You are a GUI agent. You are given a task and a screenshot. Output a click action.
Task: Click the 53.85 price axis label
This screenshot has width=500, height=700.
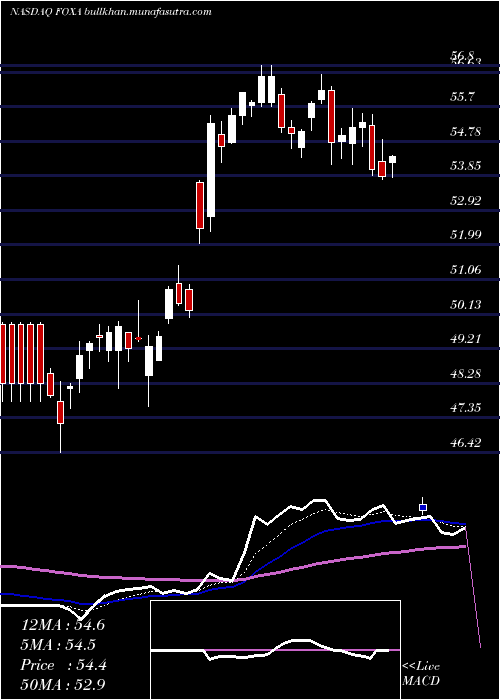click(x=466, y=166)
